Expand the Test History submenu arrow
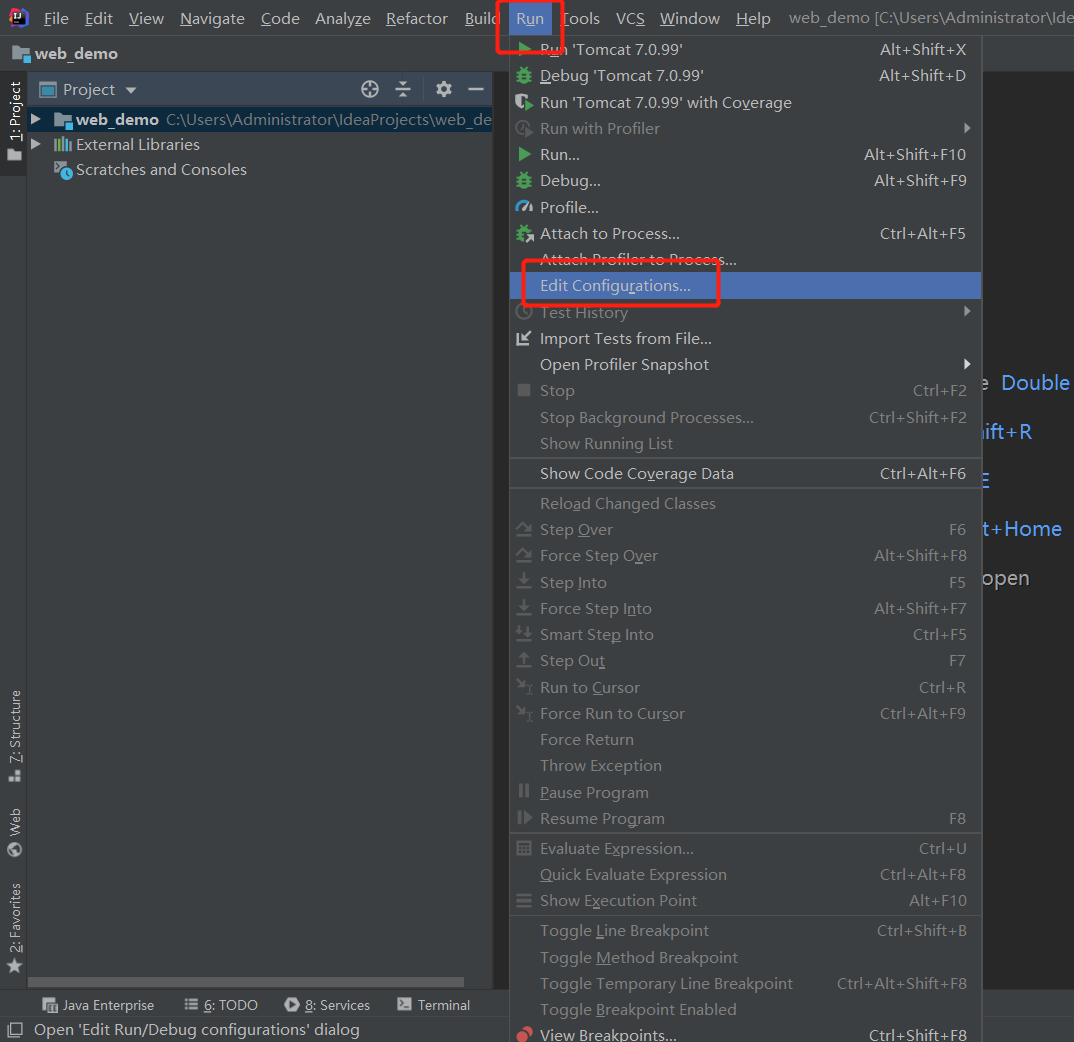 (x=966, y=312)
